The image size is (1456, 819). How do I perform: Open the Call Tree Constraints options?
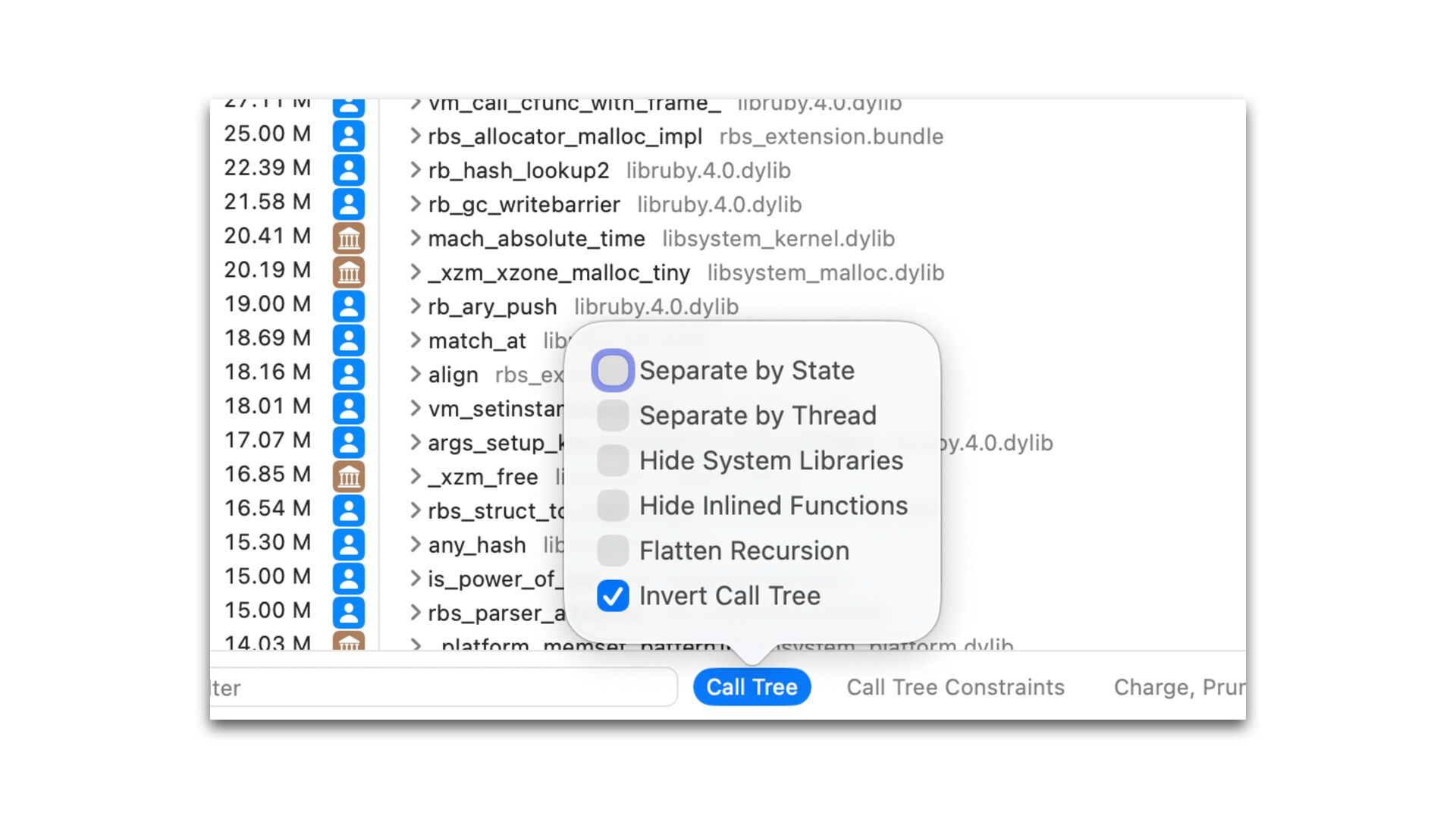[x=955, y=687]
